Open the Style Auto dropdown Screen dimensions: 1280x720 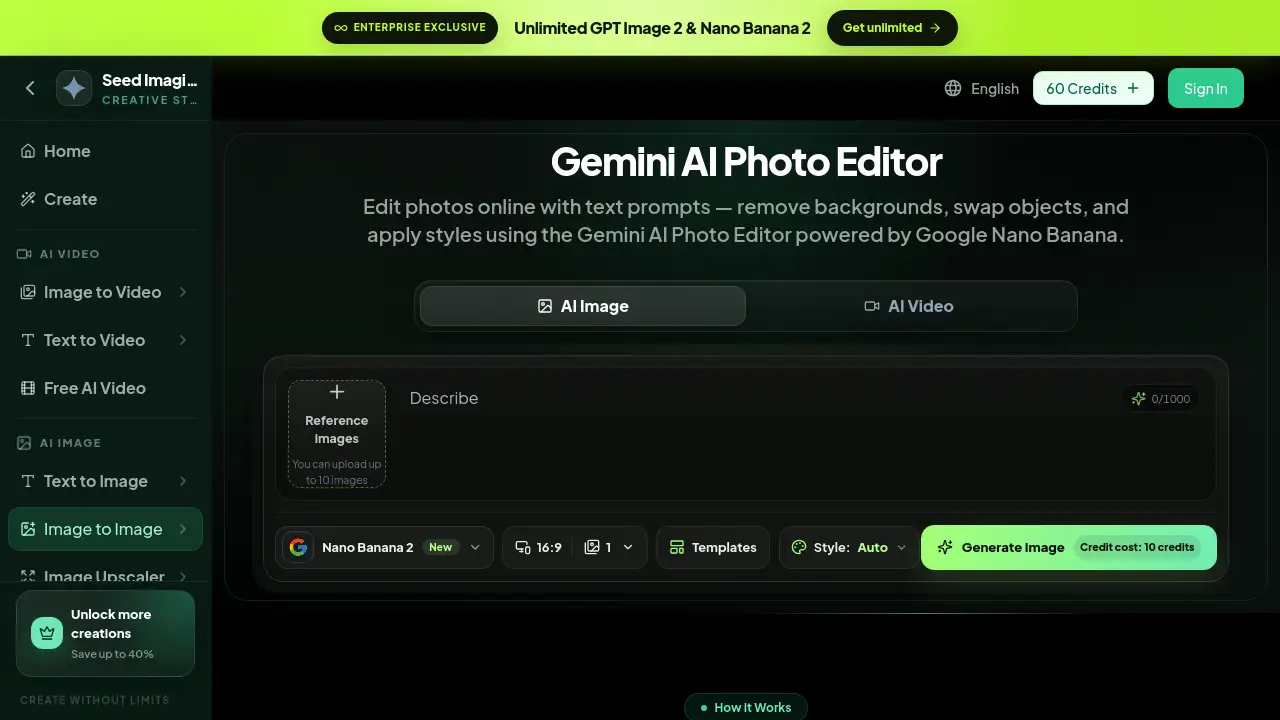click(x=849, y=547)
